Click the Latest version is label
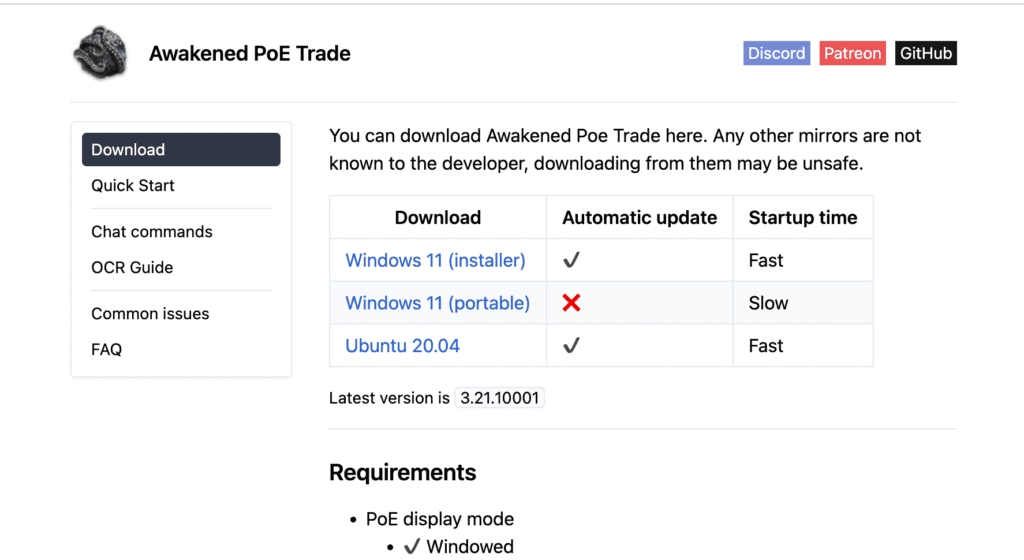The image size is (1024, 560). pyautogui.click(x=389, y=398)
